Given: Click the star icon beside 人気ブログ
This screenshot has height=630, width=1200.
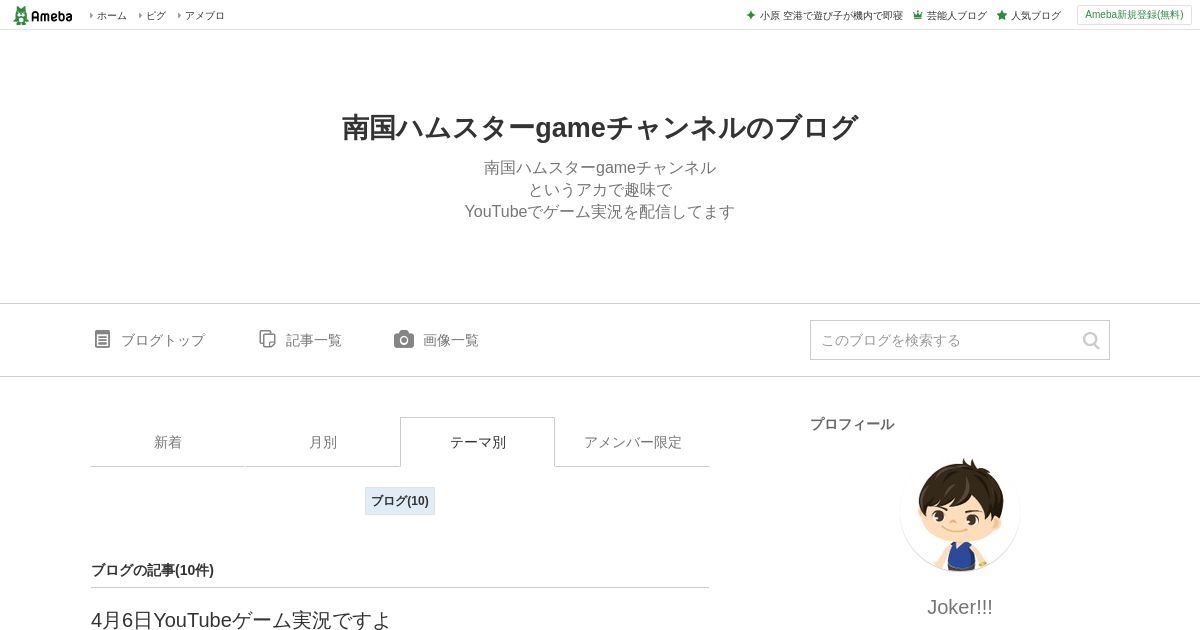Looking at the screenshot, I should 1002,15.
